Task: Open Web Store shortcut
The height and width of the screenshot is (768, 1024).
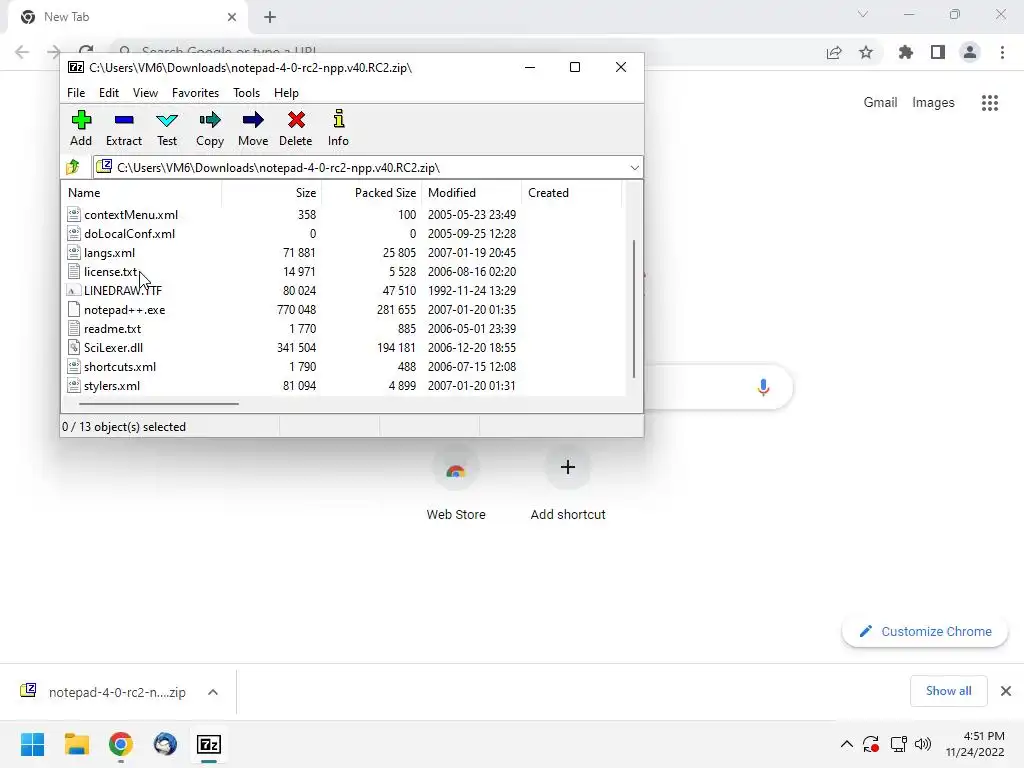Action: coord(456,483)
